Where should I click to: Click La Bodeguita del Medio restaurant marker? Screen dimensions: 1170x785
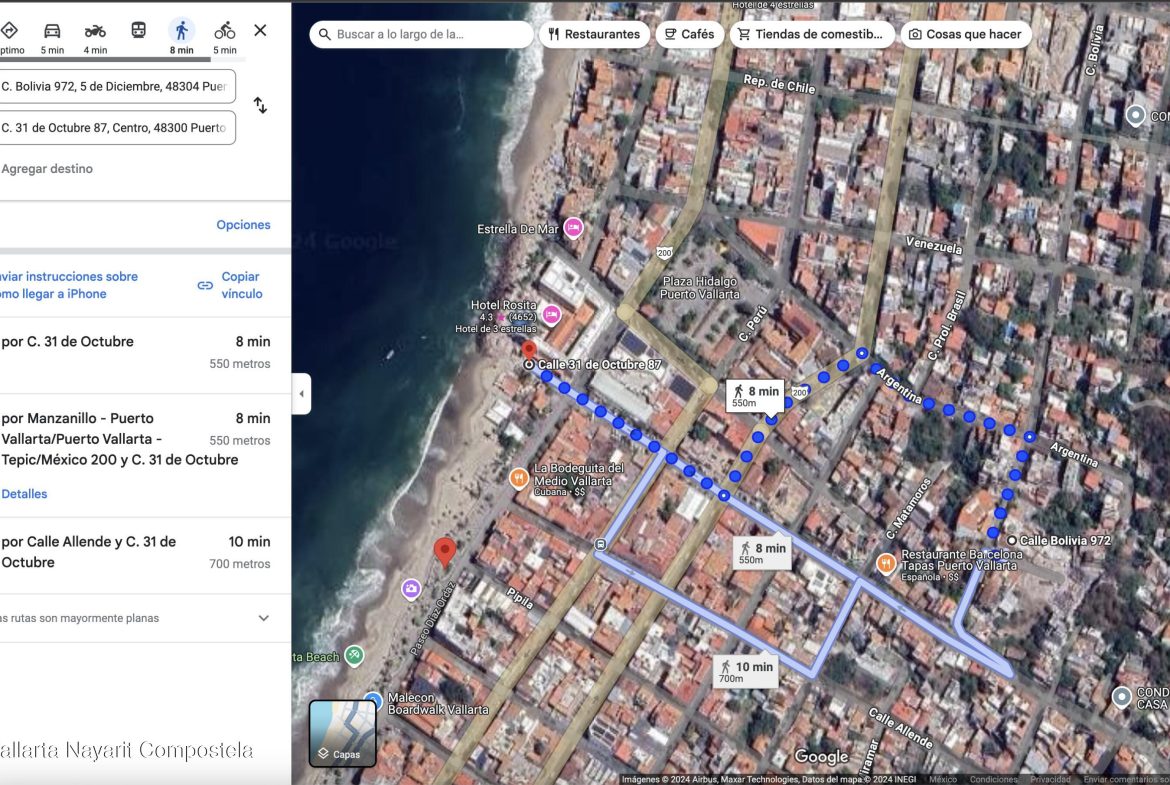[x=518, y=478]
